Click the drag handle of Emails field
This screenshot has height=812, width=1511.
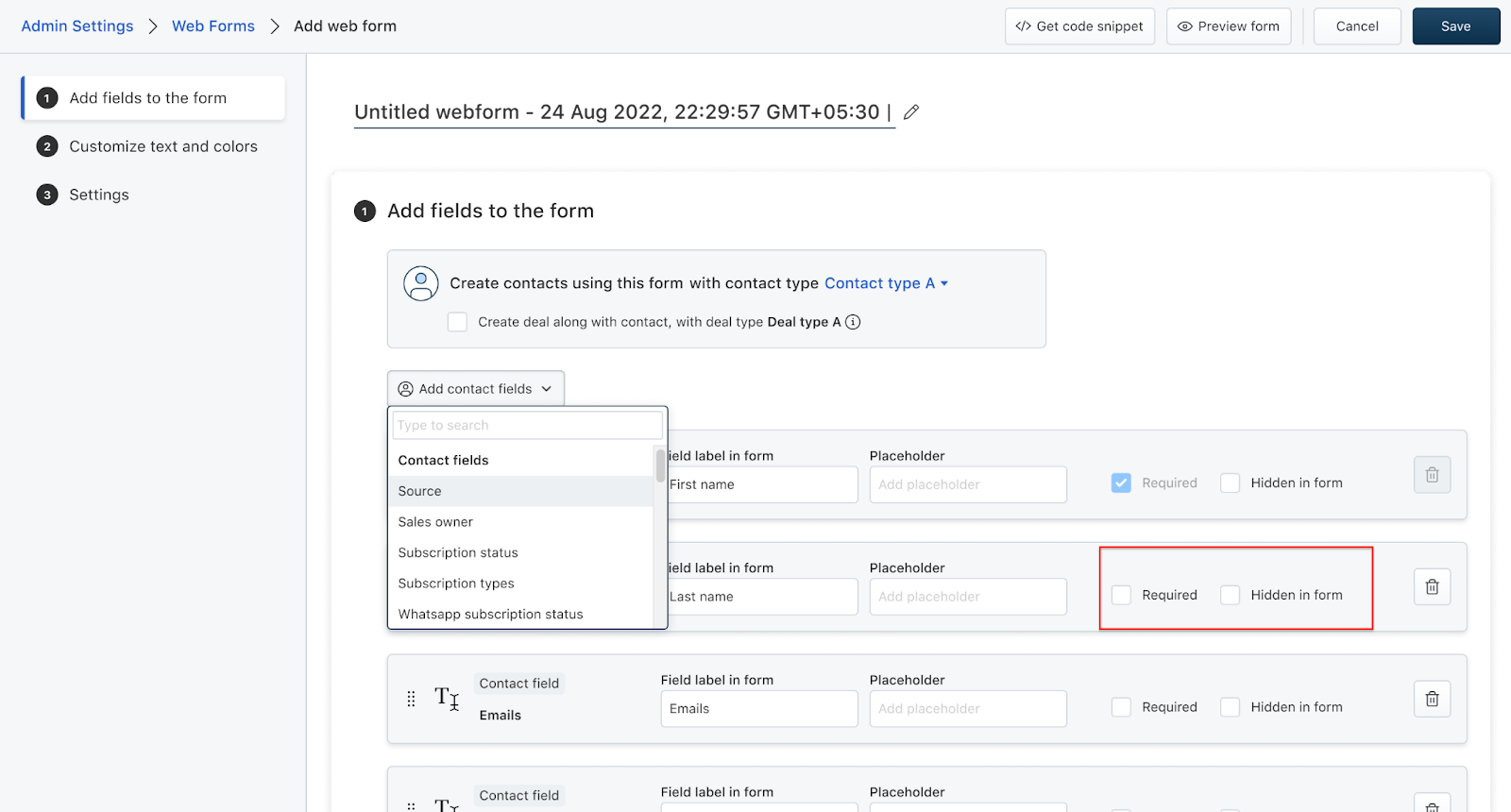click(x=411, y=699)
